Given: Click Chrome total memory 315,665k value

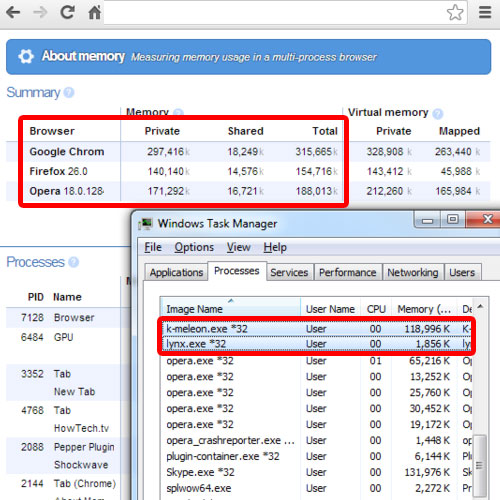Looking at the screenshot, I should pyautogui.click(x=316, y=152).
